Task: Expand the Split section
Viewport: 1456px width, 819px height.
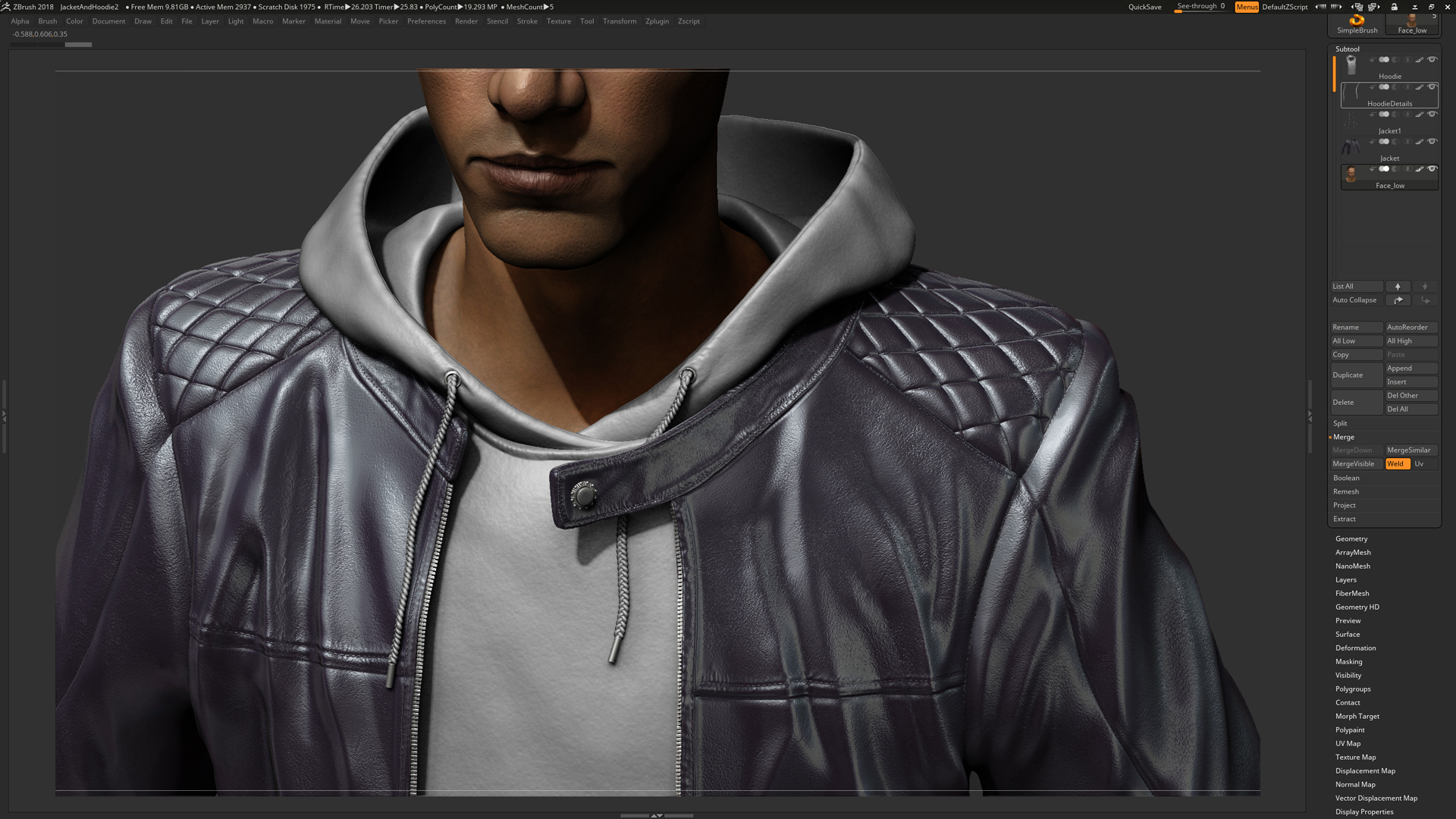Action: (x=1341, y=423)
